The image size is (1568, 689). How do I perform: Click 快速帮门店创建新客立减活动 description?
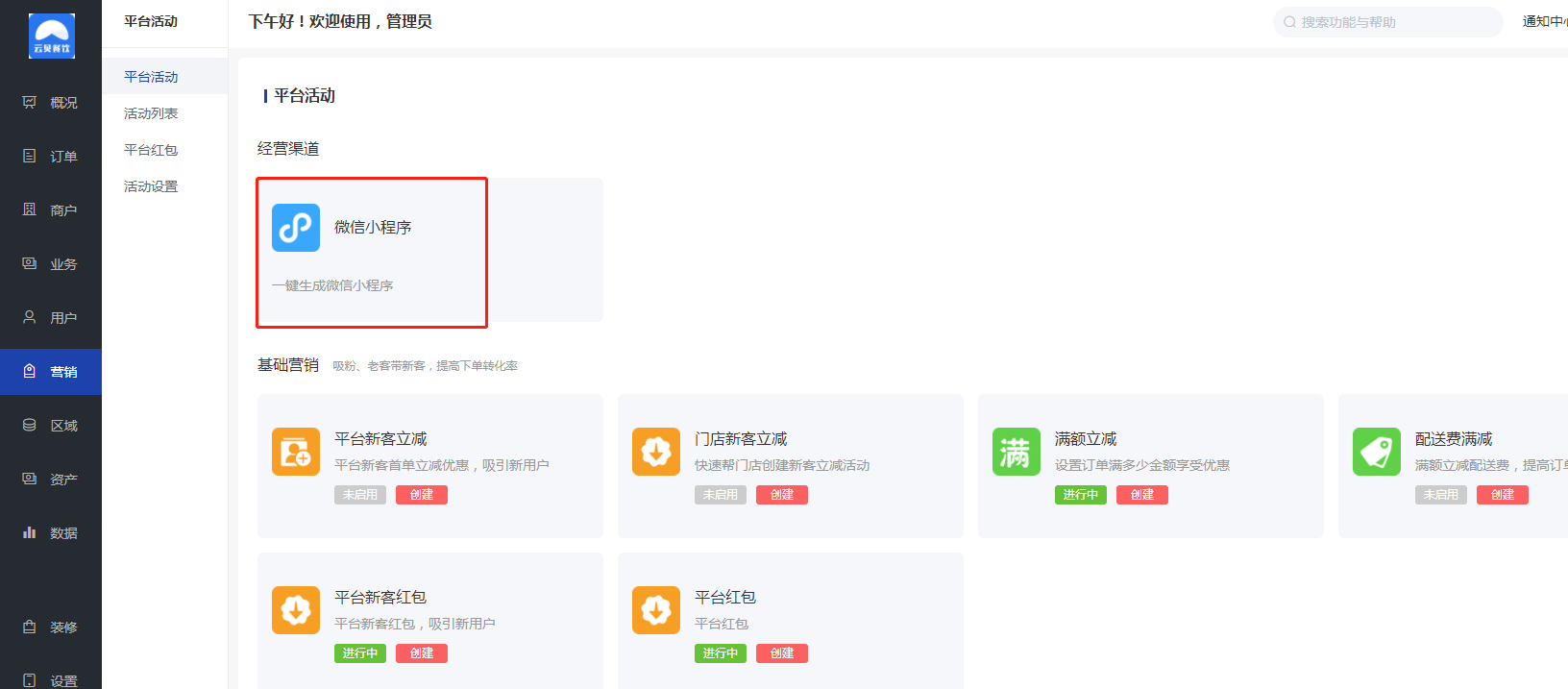click(x=782, y=465)
